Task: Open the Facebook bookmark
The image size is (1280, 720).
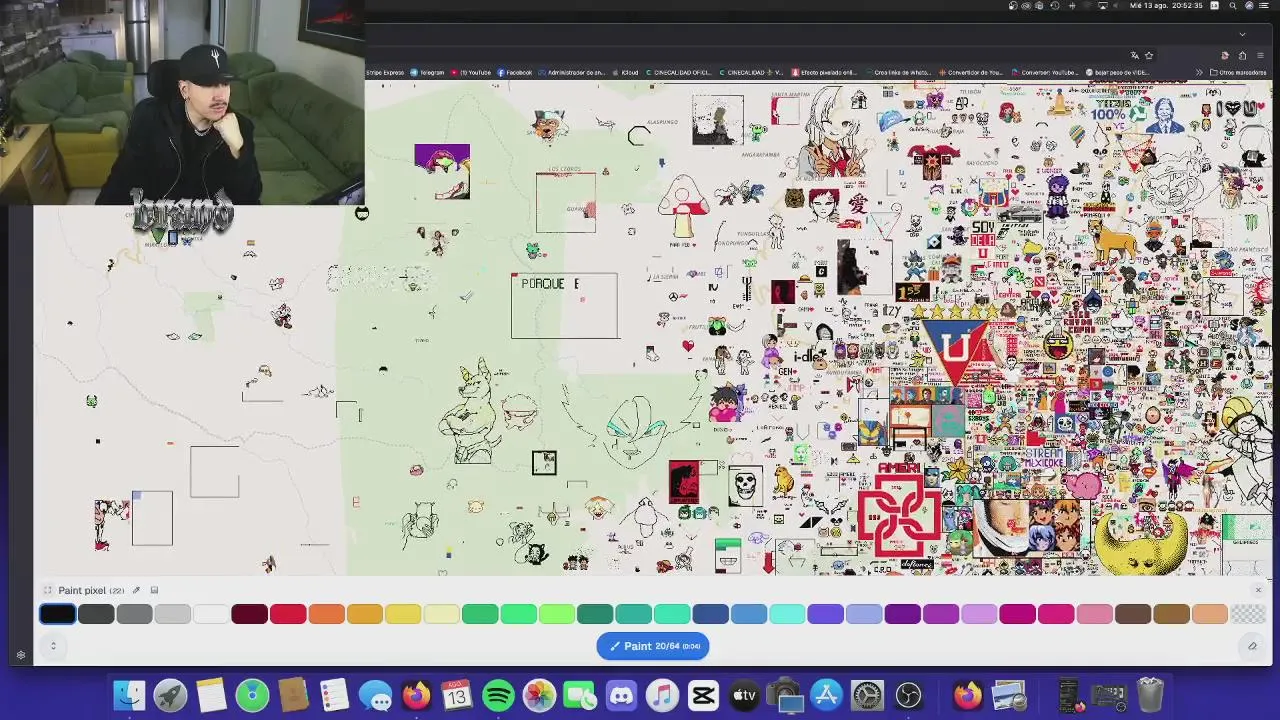Action: 514,72
